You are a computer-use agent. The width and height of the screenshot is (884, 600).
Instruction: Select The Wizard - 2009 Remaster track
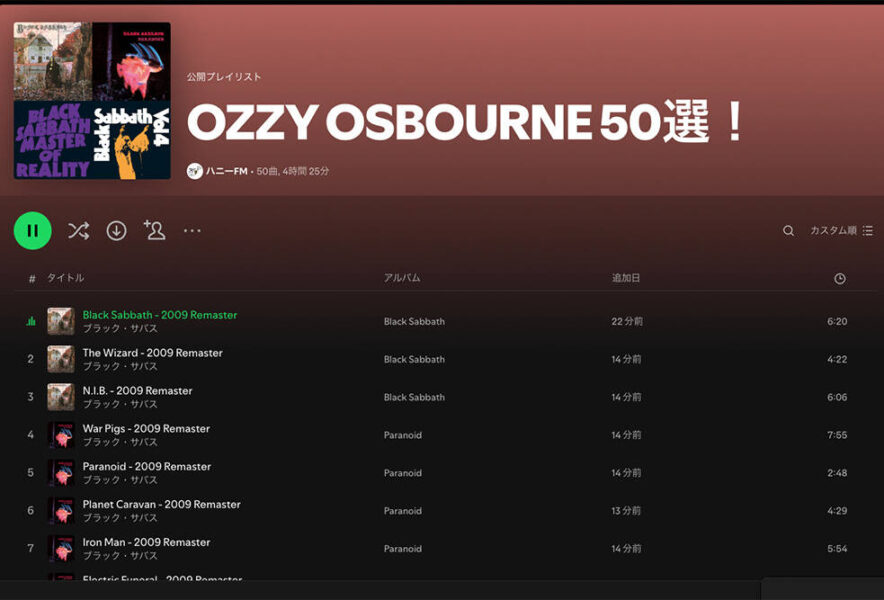pos(152,353)
